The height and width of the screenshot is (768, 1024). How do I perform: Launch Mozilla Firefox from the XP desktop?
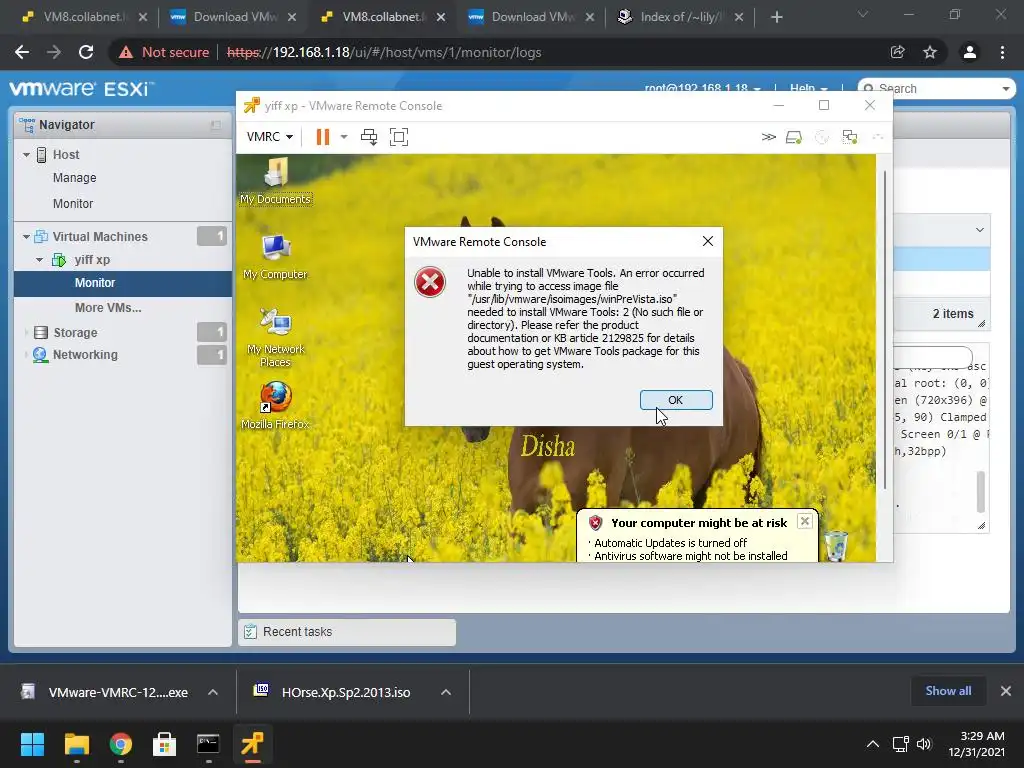point(276,406)
